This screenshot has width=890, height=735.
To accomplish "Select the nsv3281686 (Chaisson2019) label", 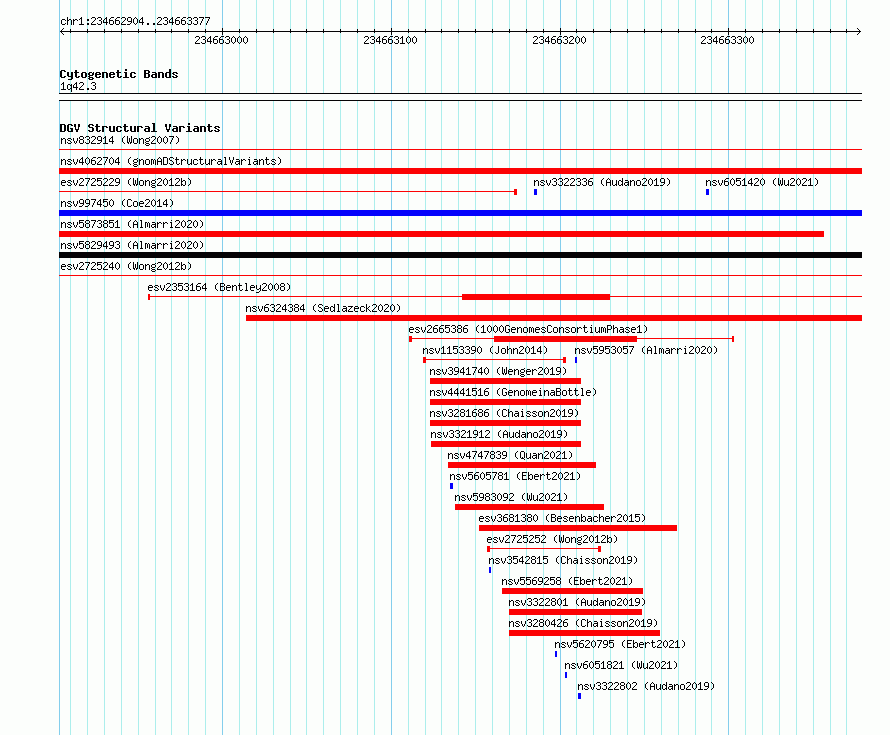I will (x=504, y=413).
